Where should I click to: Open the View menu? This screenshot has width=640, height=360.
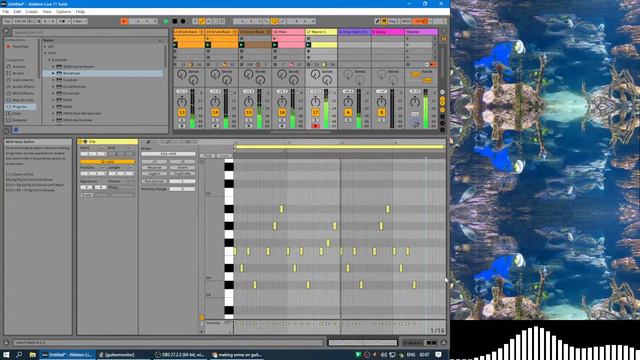point(47,12)
